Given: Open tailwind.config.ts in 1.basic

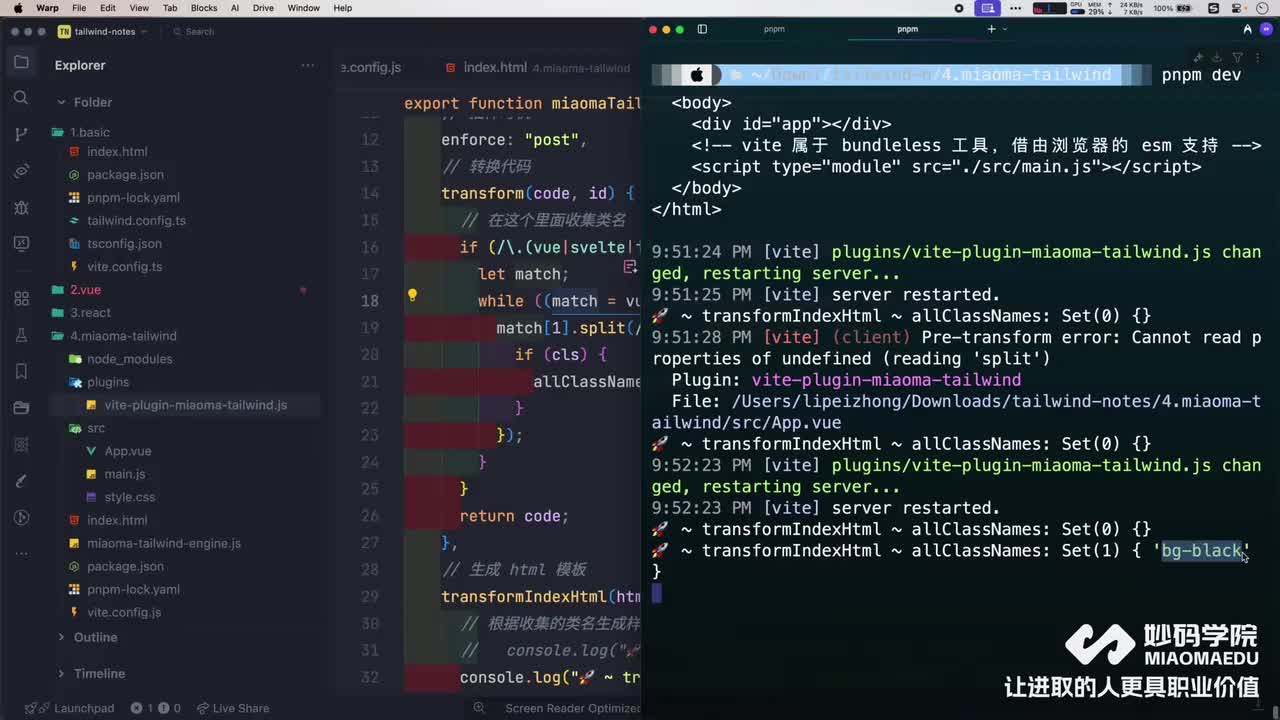Looking at the screenshot, I should coord(136,220).
